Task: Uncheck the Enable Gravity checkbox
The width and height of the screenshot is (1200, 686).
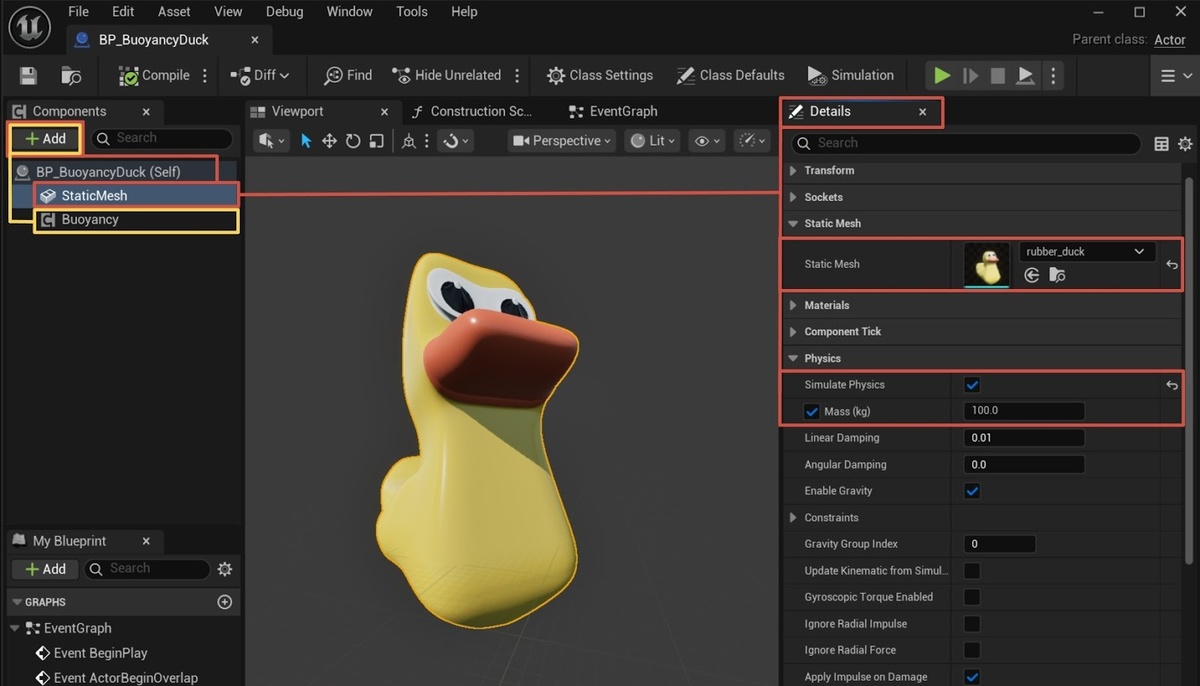Action: coord(972,491)
